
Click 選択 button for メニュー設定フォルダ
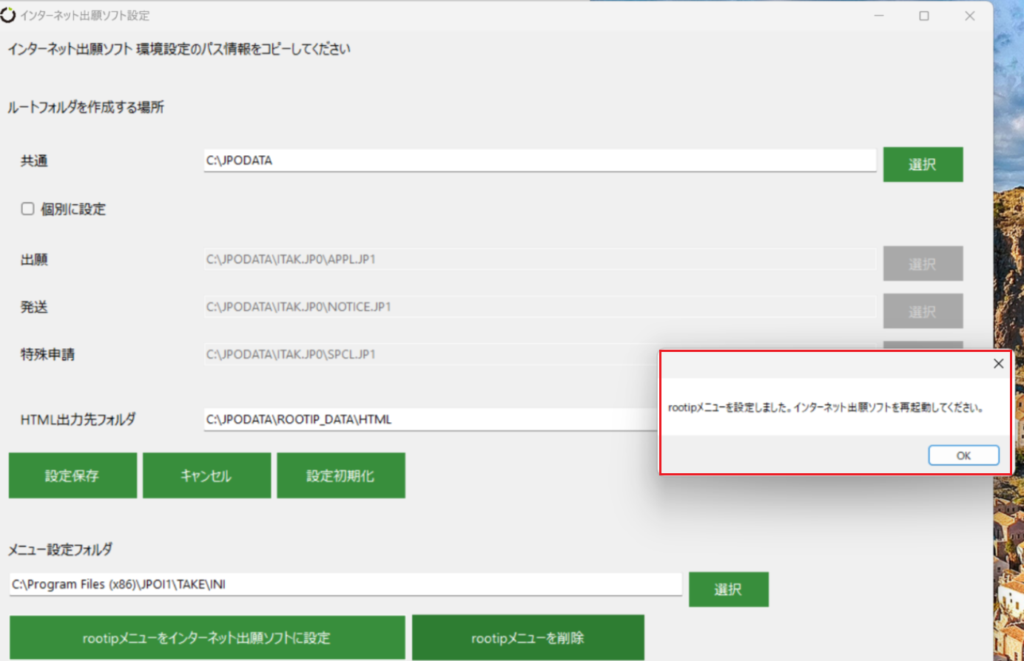click(728, 589)
